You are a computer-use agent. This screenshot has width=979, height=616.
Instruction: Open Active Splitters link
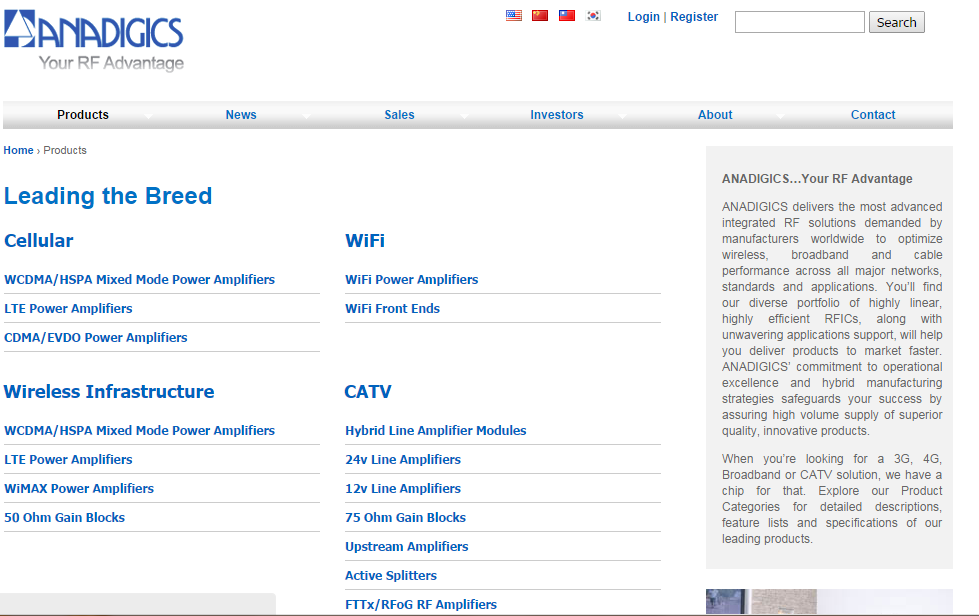[391, 575]
